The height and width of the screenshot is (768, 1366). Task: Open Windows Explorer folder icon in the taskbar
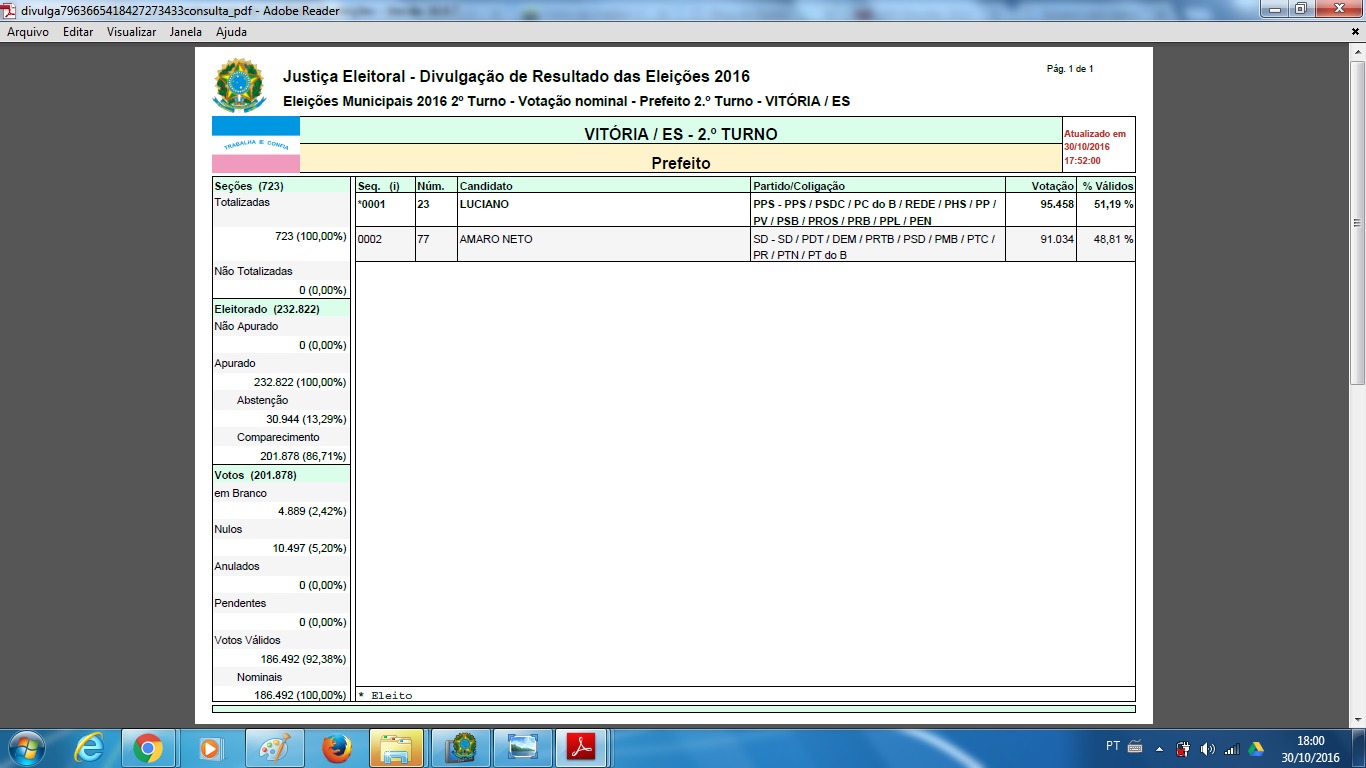click(x=397, y=748)
